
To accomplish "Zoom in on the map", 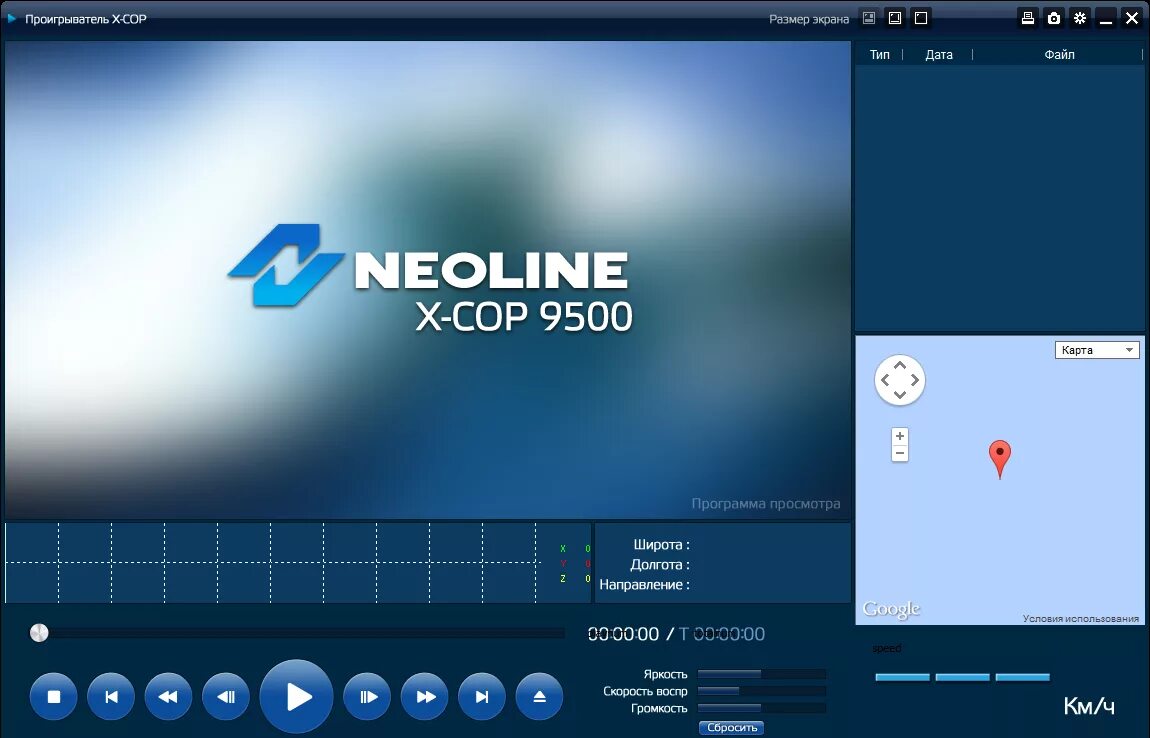I will pyautogui.click(x=900, y=436).
